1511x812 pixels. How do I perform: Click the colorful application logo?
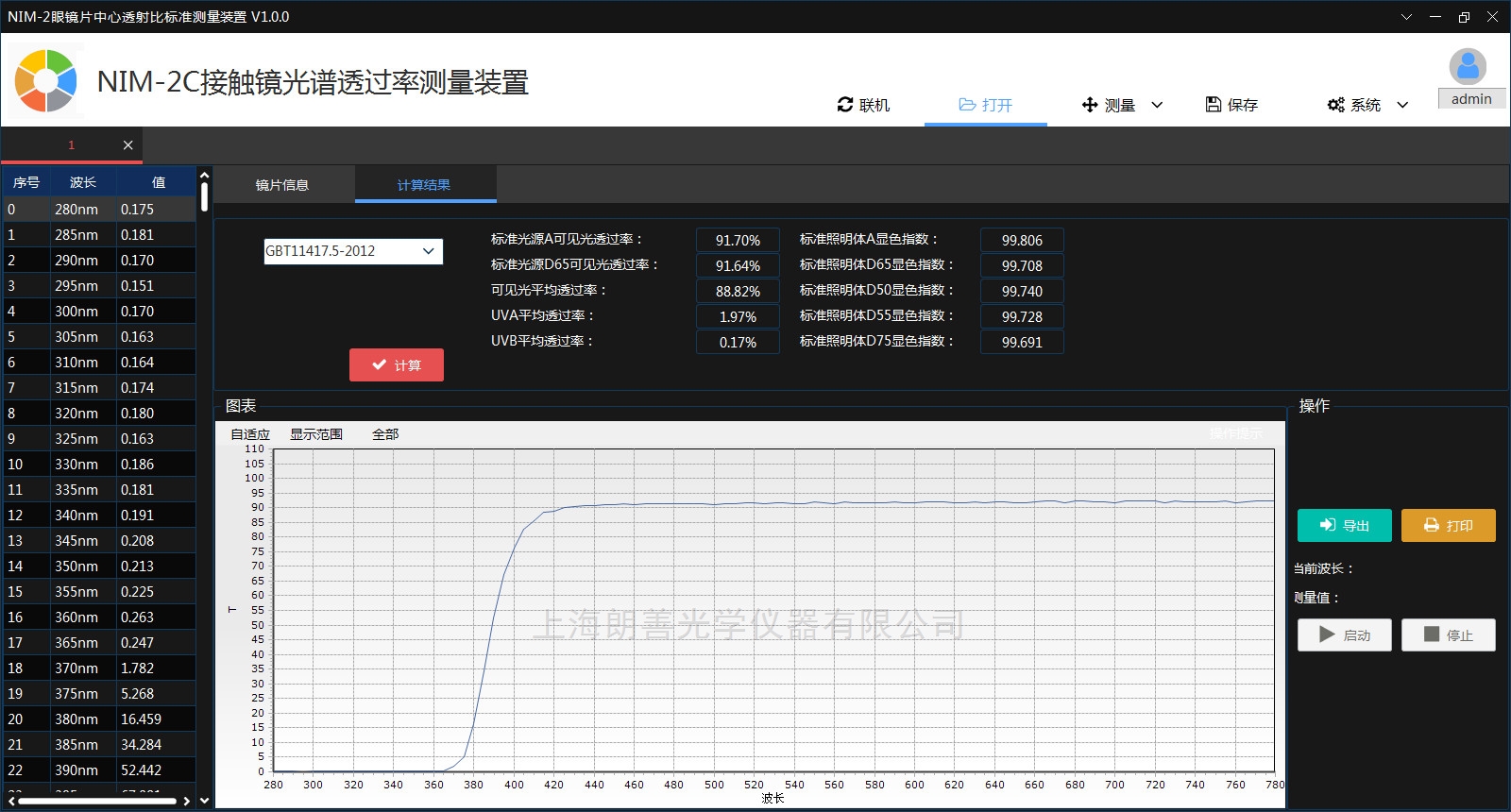[45, 80]
